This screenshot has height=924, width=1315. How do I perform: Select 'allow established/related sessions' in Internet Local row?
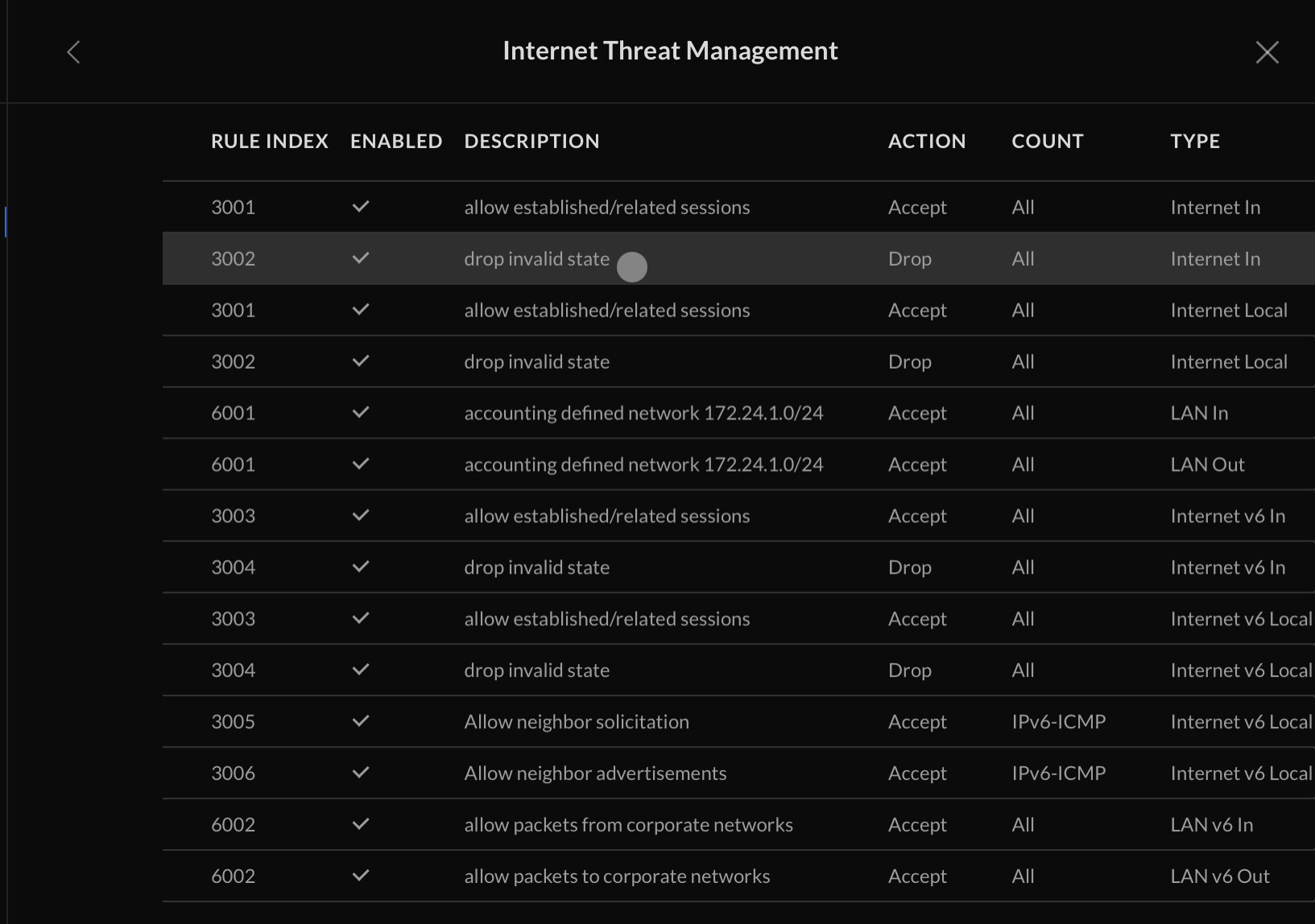(607, 310)
